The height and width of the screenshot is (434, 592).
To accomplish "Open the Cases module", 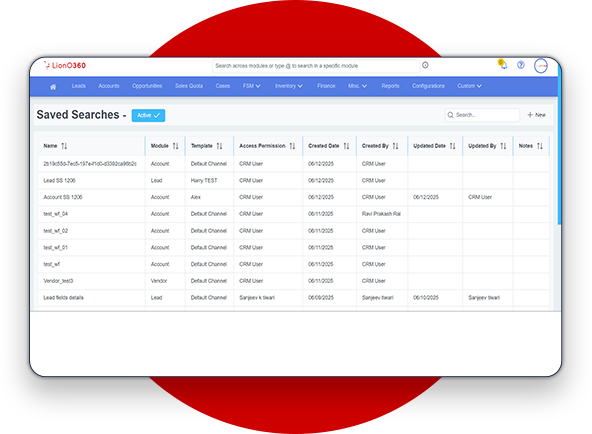I will click(223, 86).
